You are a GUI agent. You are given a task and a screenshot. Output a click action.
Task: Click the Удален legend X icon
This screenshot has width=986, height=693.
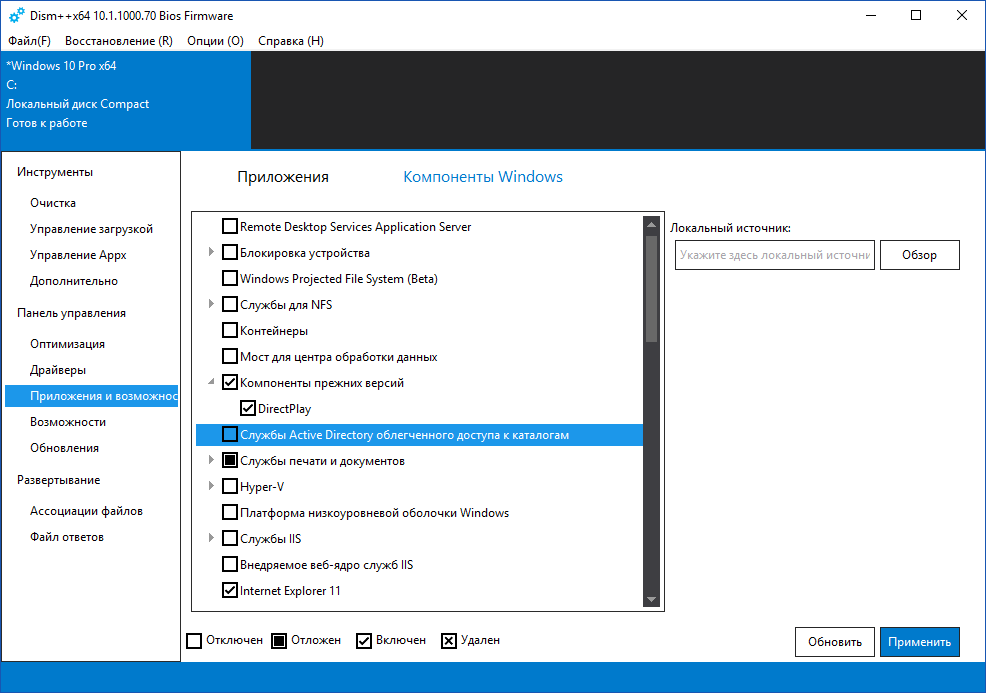point(449,641)
